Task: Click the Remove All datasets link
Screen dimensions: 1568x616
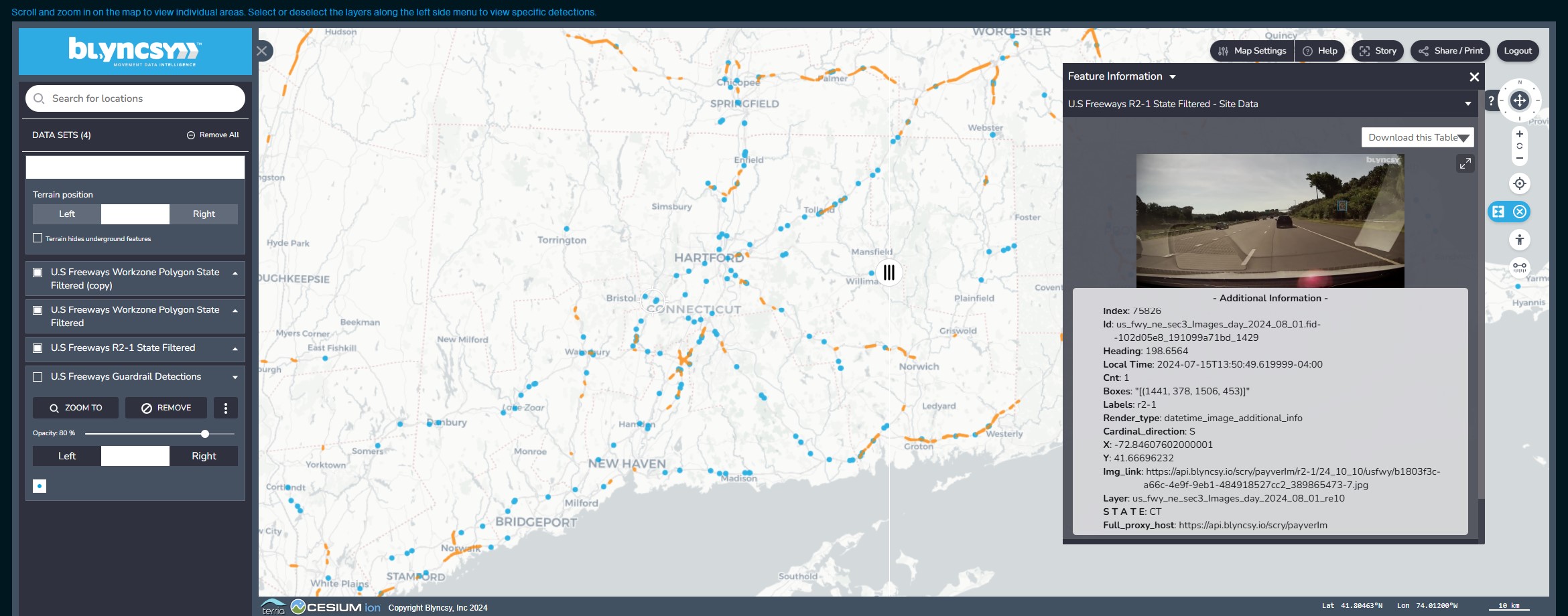Action: [212, 135]
